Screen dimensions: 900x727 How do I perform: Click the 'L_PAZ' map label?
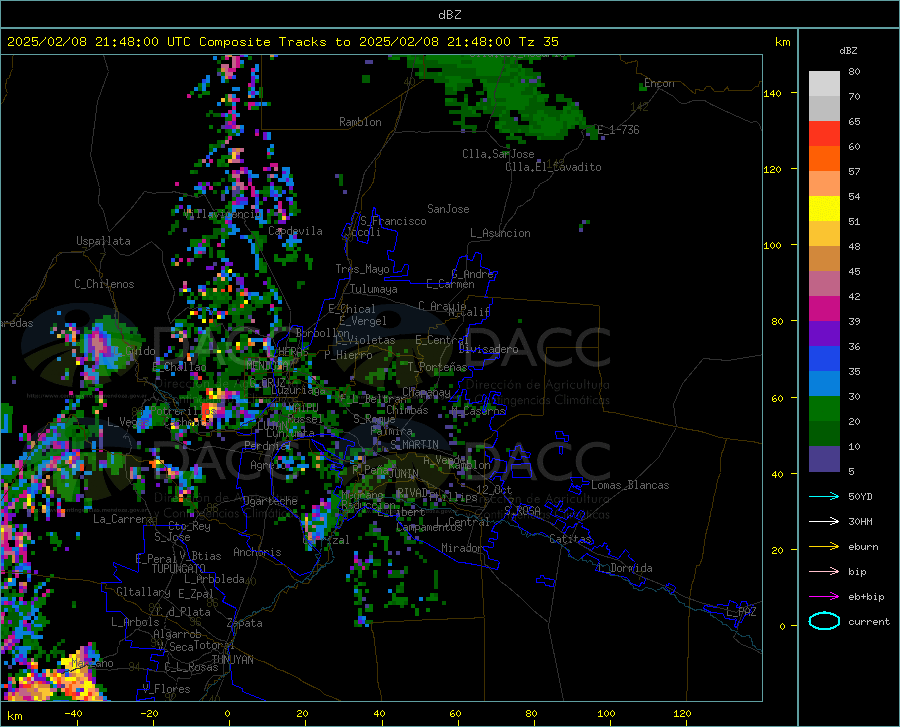[741, 612]
